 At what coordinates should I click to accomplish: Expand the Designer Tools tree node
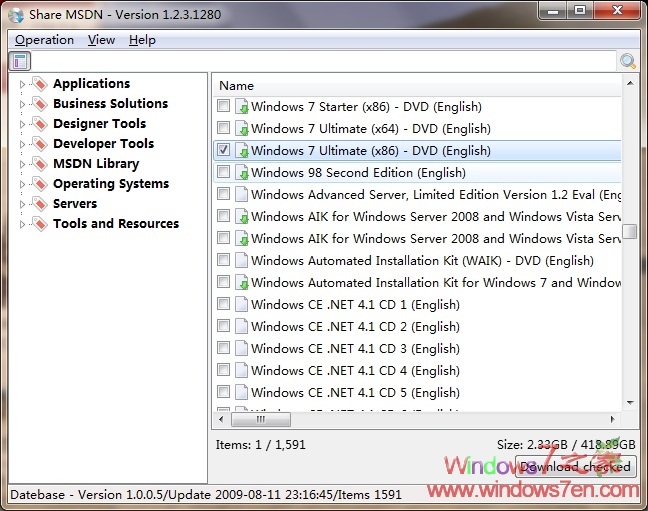click(22, 124)
